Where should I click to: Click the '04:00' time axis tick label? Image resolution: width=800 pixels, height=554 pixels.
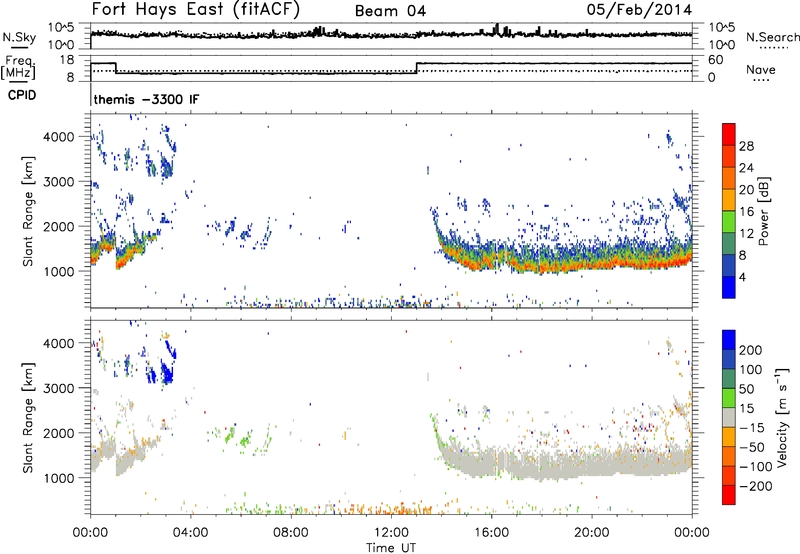pyautogui.click(x=190, y=533)
